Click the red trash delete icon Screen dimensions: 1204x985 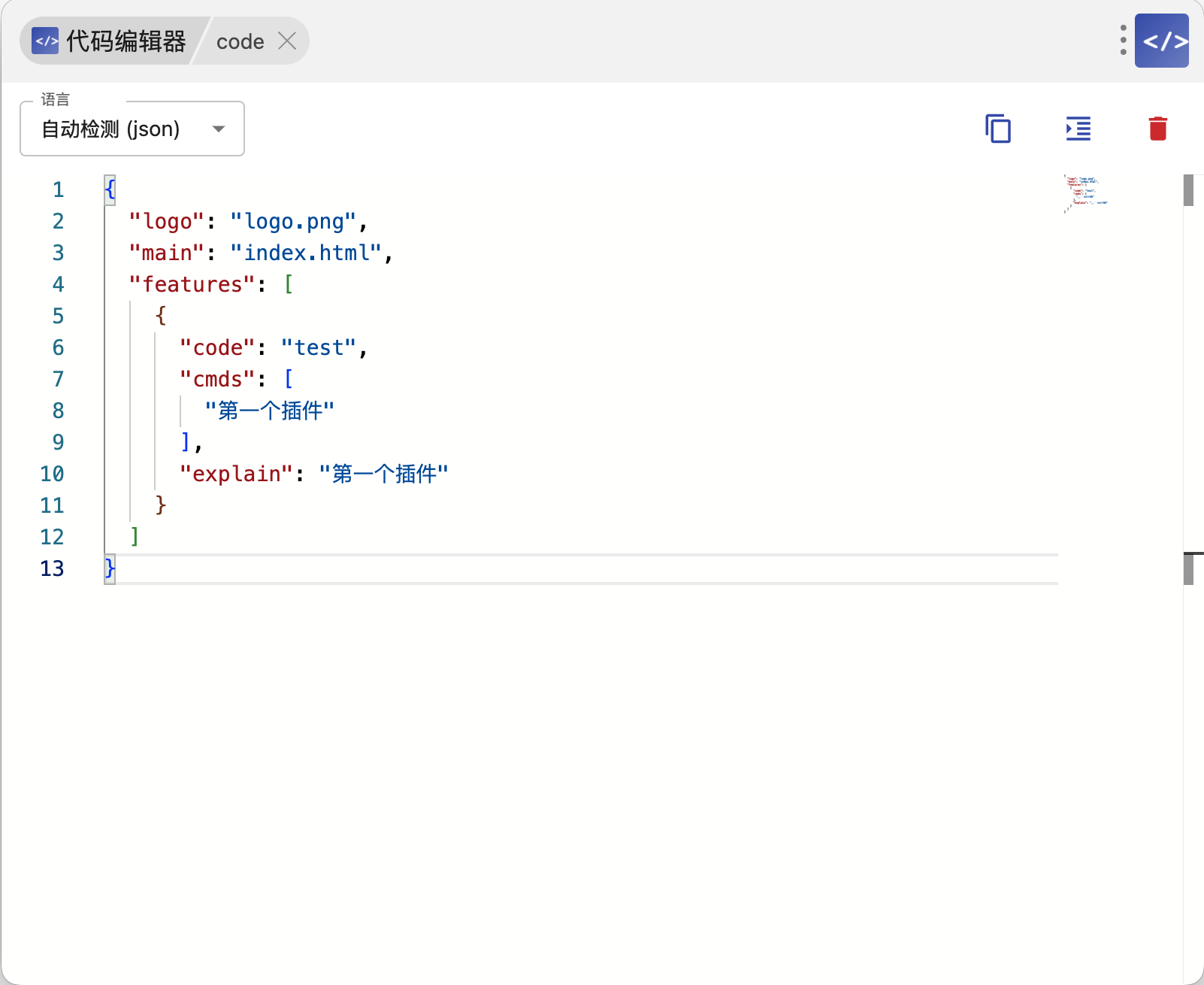click(x=1157, y=129)
